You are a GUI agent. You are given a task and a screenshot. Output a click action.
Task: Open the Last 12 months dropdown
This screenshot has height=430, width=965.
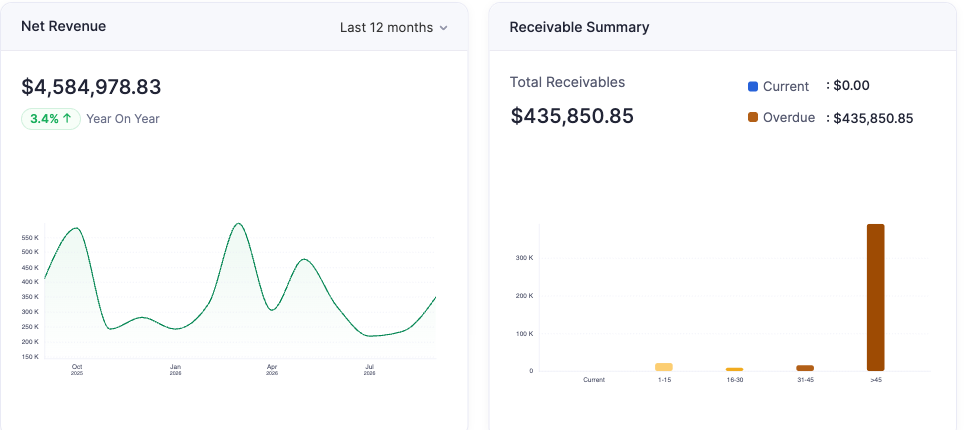(x=393, y=28)
